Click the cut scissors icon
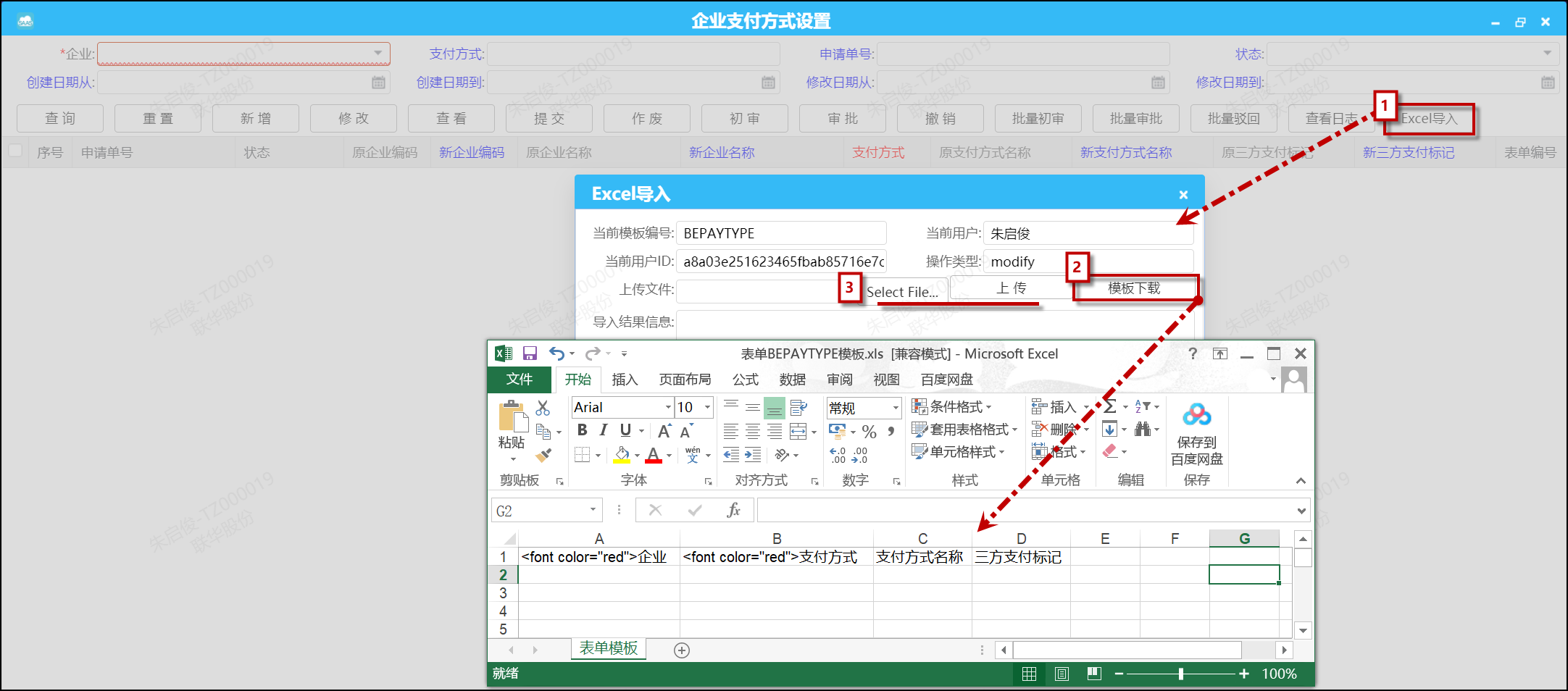 pos(543,408)
